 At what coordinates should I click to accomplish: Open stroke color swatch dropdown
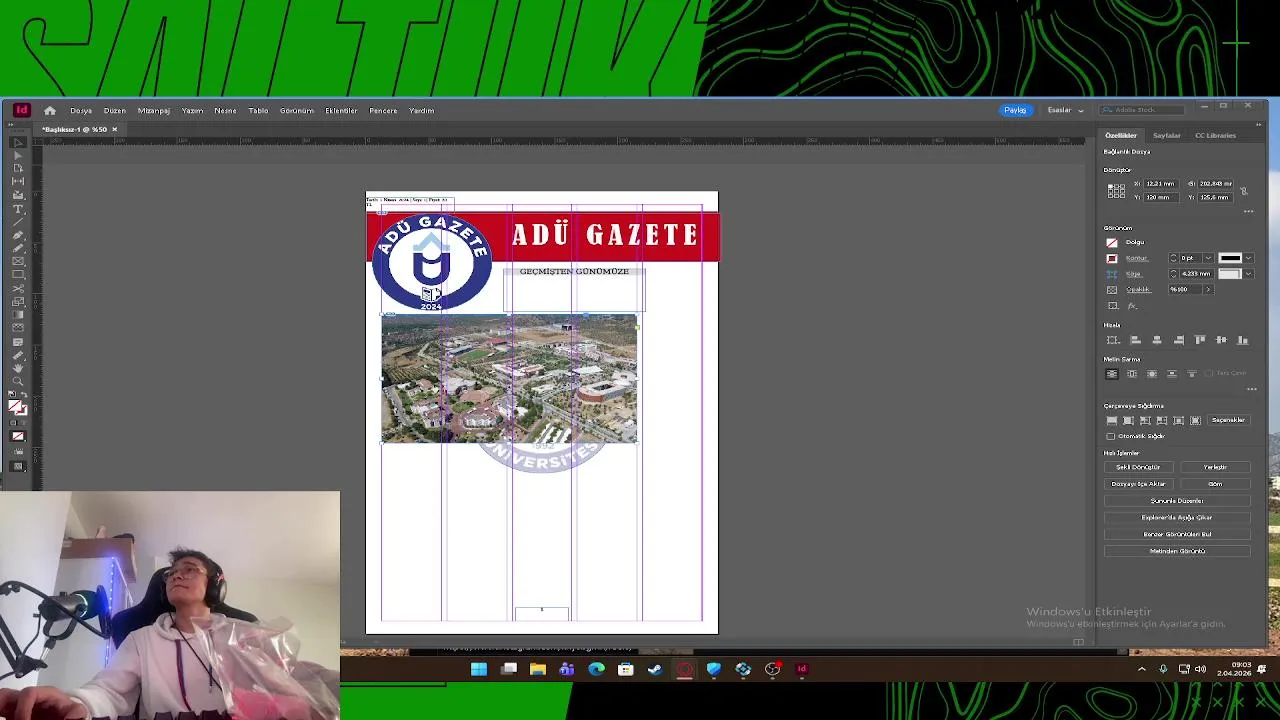pos(1248,258)
